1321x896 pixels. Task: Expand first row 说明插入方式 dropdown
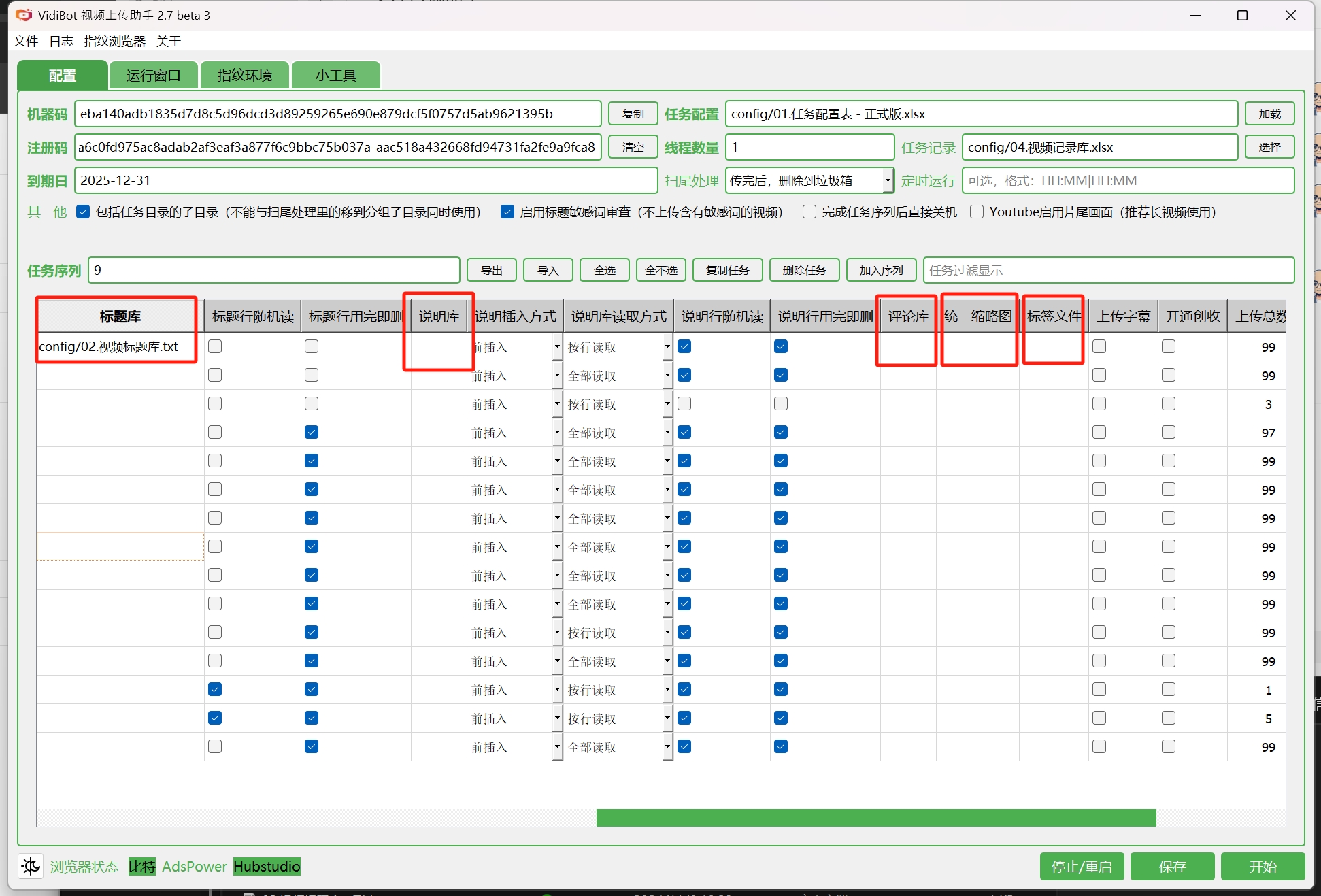coord(556,347)
